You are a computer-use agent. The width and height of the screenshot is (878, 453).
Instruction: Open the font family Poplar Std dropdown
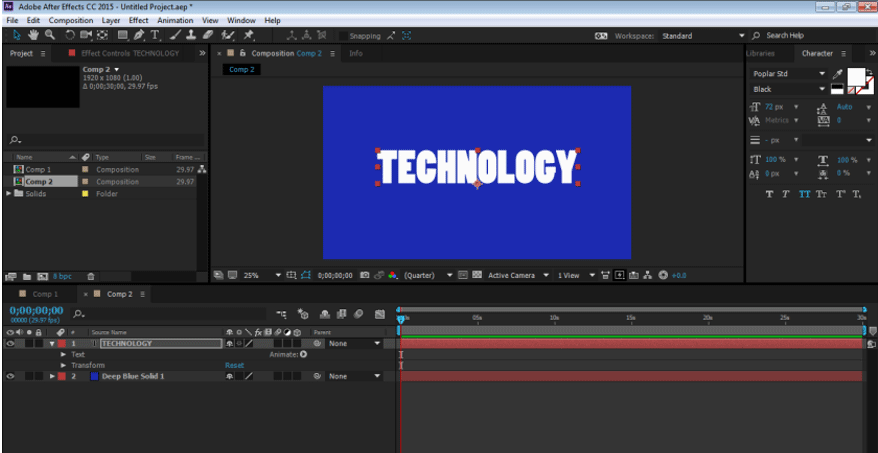point(788,73)
